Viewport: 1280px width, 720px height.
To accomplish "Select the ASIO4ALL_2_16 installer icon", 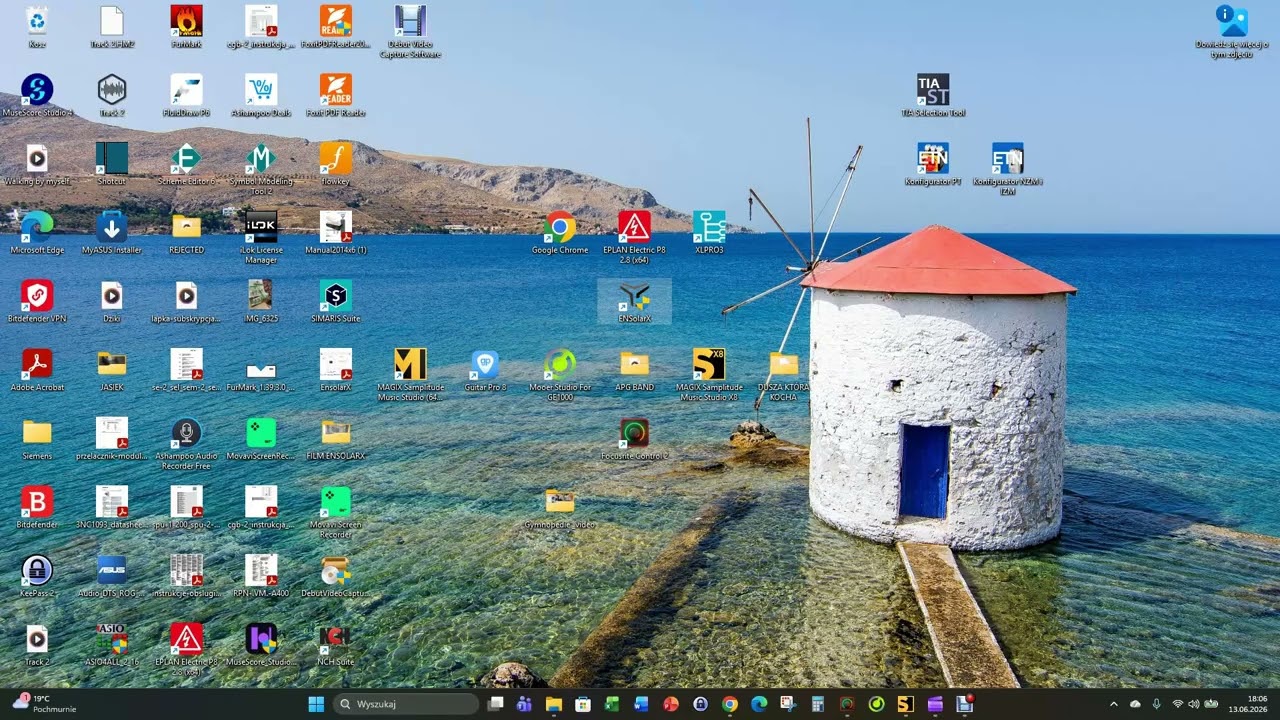I will click(x=112, y=644).
